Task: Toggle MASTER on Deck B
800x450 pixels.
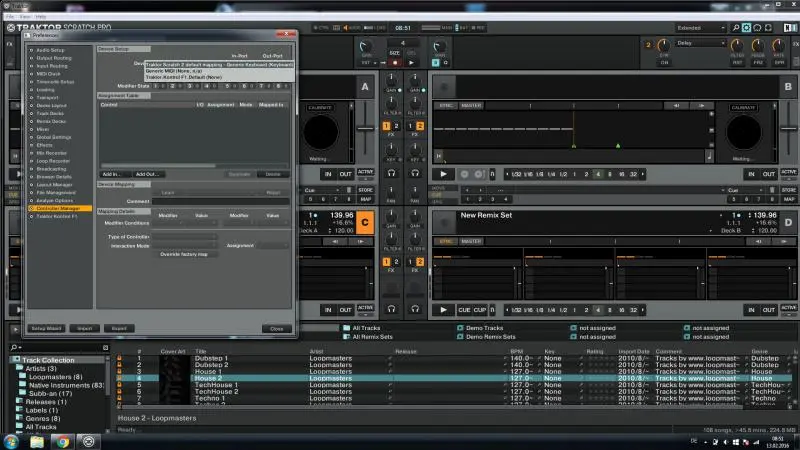Action: 471,105
